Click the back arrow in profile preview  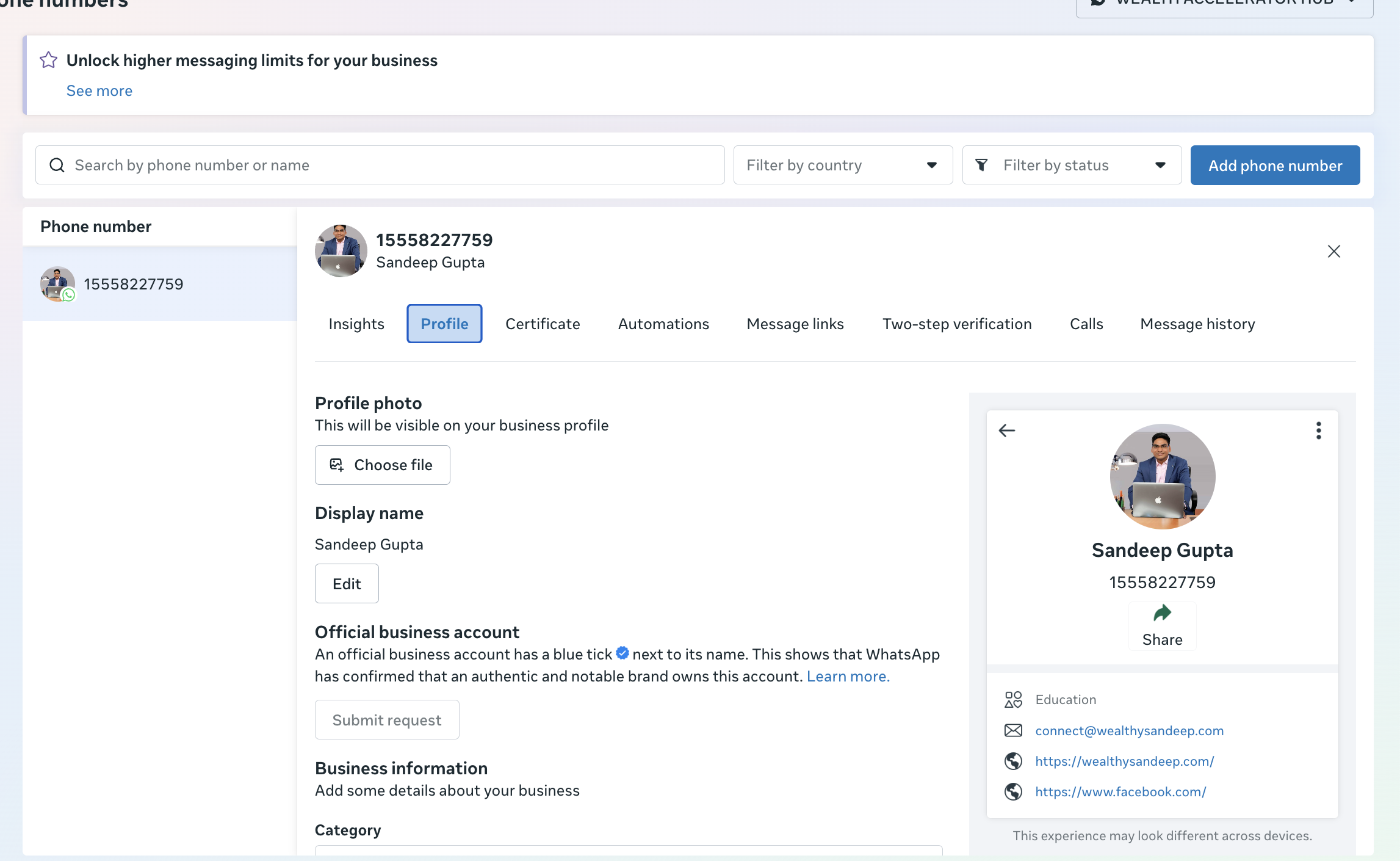point(1007,431)
